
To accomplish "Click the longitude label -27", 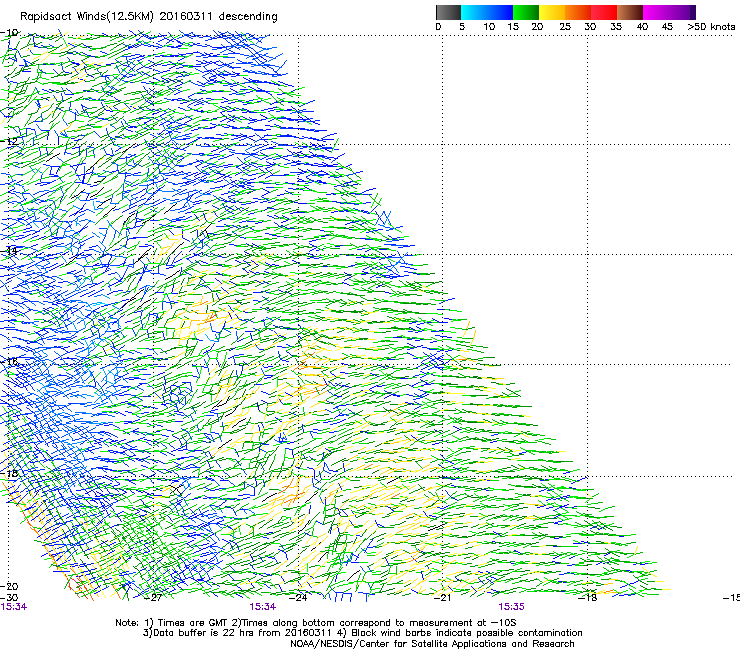I will tap(153, 598).
